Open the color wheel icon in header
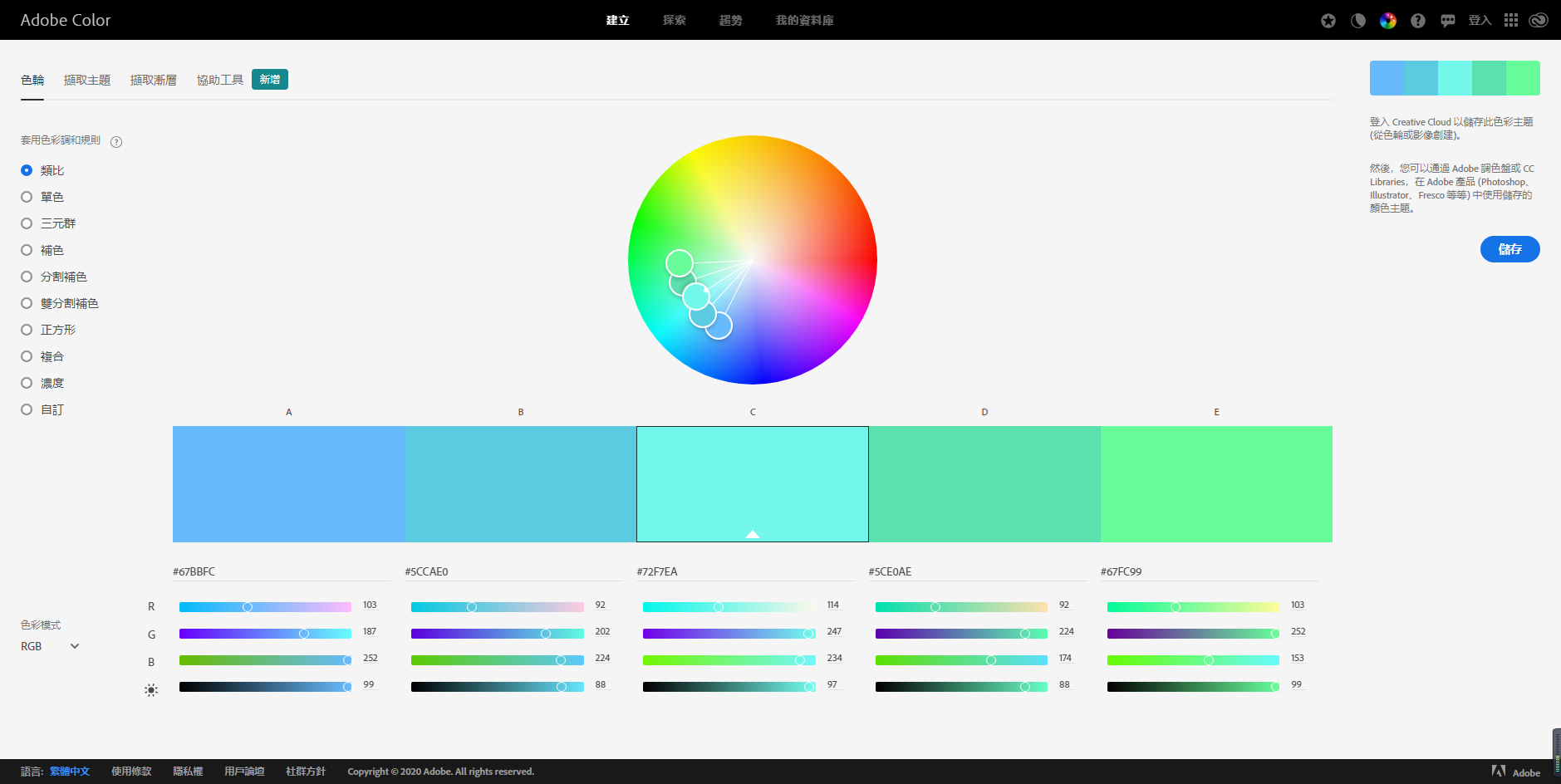This screenshot has width=1561, height=784. [x=1388, y=21]
